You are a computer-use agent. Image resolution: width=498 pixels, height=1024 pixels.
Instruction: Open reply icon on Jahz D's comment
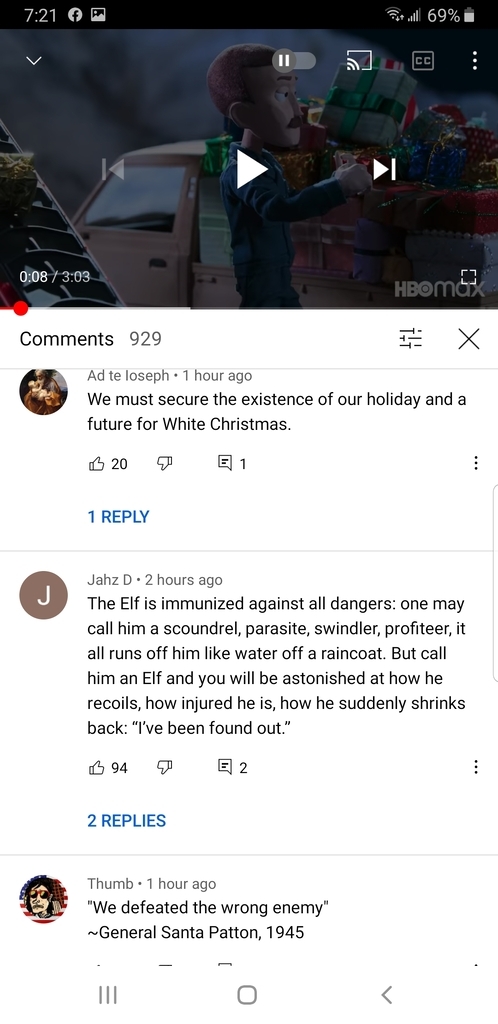tap(225, 767)
